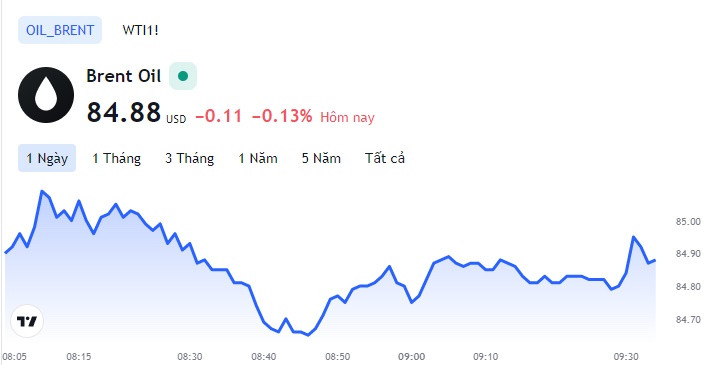Select the 1 Ngày time range
Image resolution: width=707 pixels, height=365 pixels.
pos(47,158)
